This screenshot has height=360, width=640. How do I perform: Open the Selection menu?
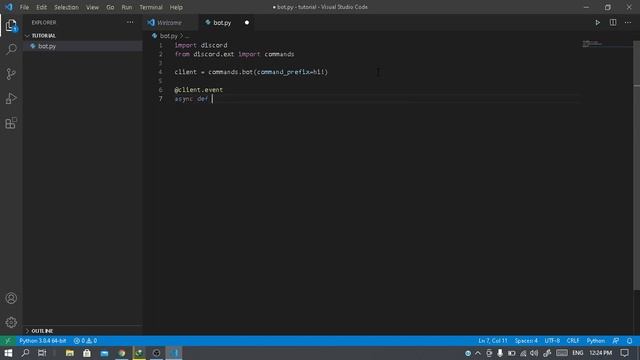[67, 7]
